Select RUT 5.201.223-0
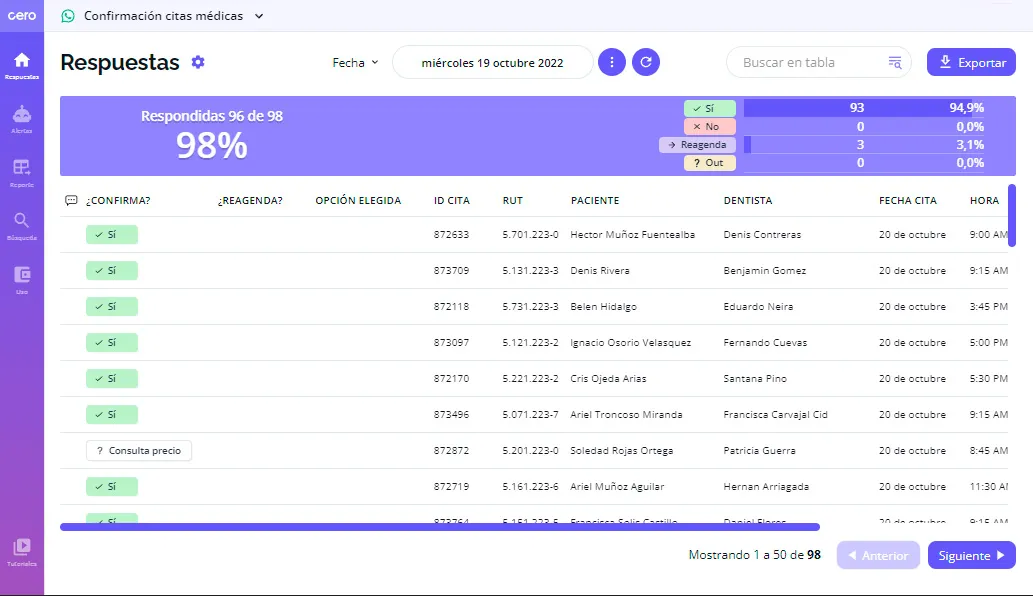Viewport: 1033px width, 596px height. [x=530, y=450]
